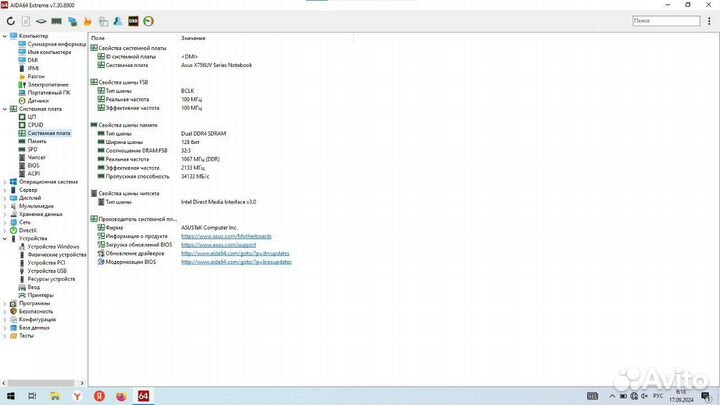The height and width of the screenshot is (405, 720).
Task: Click the Windows Start button
Action: pyautogui.click(x=10, y=395)
